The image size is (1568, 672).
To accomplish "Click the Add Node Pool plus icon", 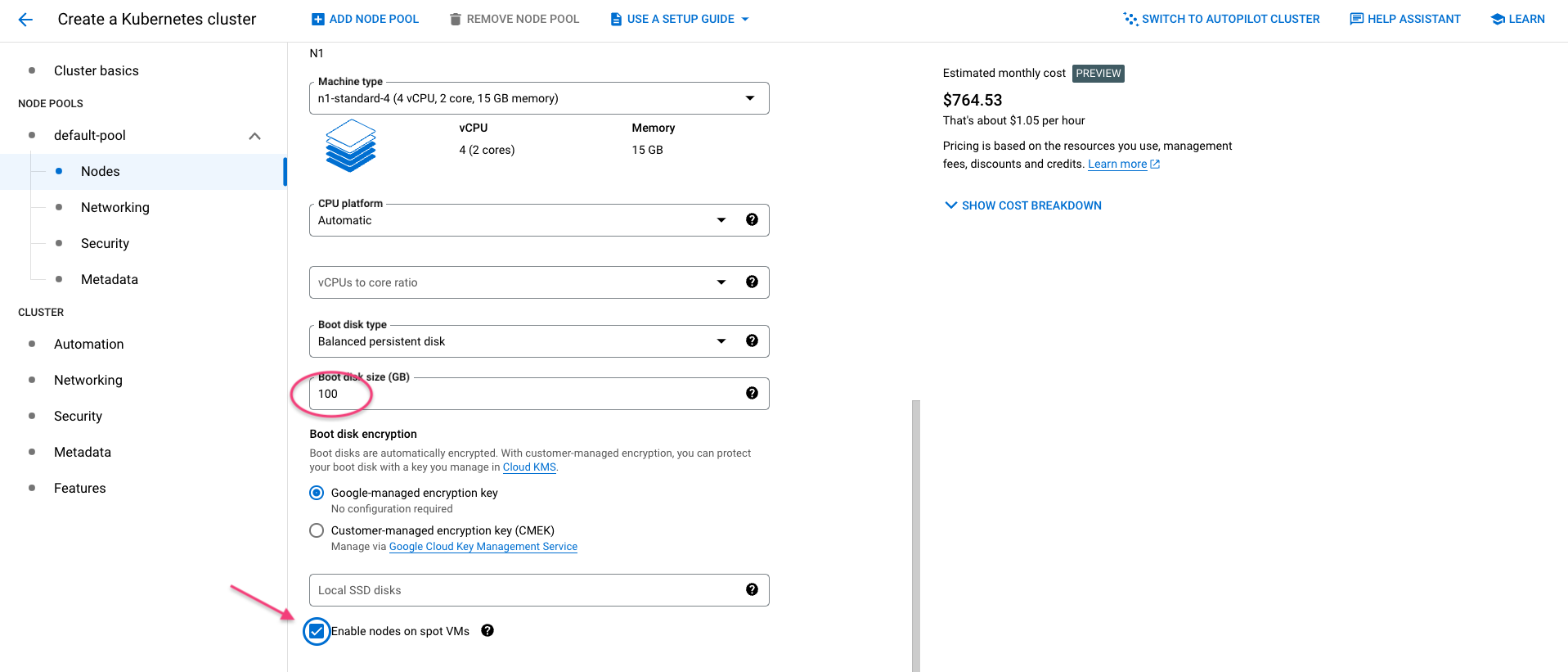I will (318, 19).
